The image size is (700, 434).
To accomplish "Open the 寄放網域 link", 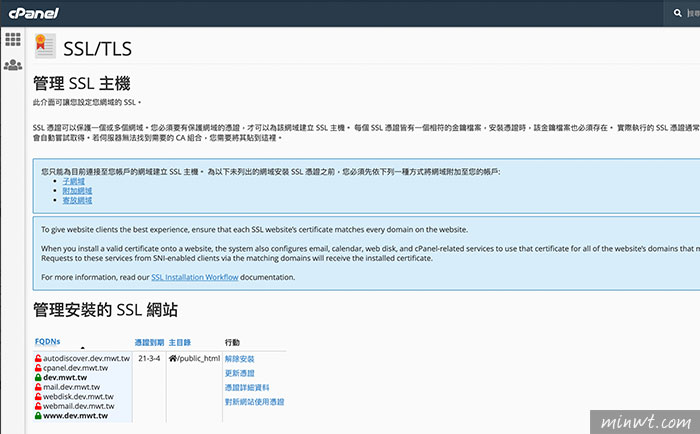I will coord(77,200).
